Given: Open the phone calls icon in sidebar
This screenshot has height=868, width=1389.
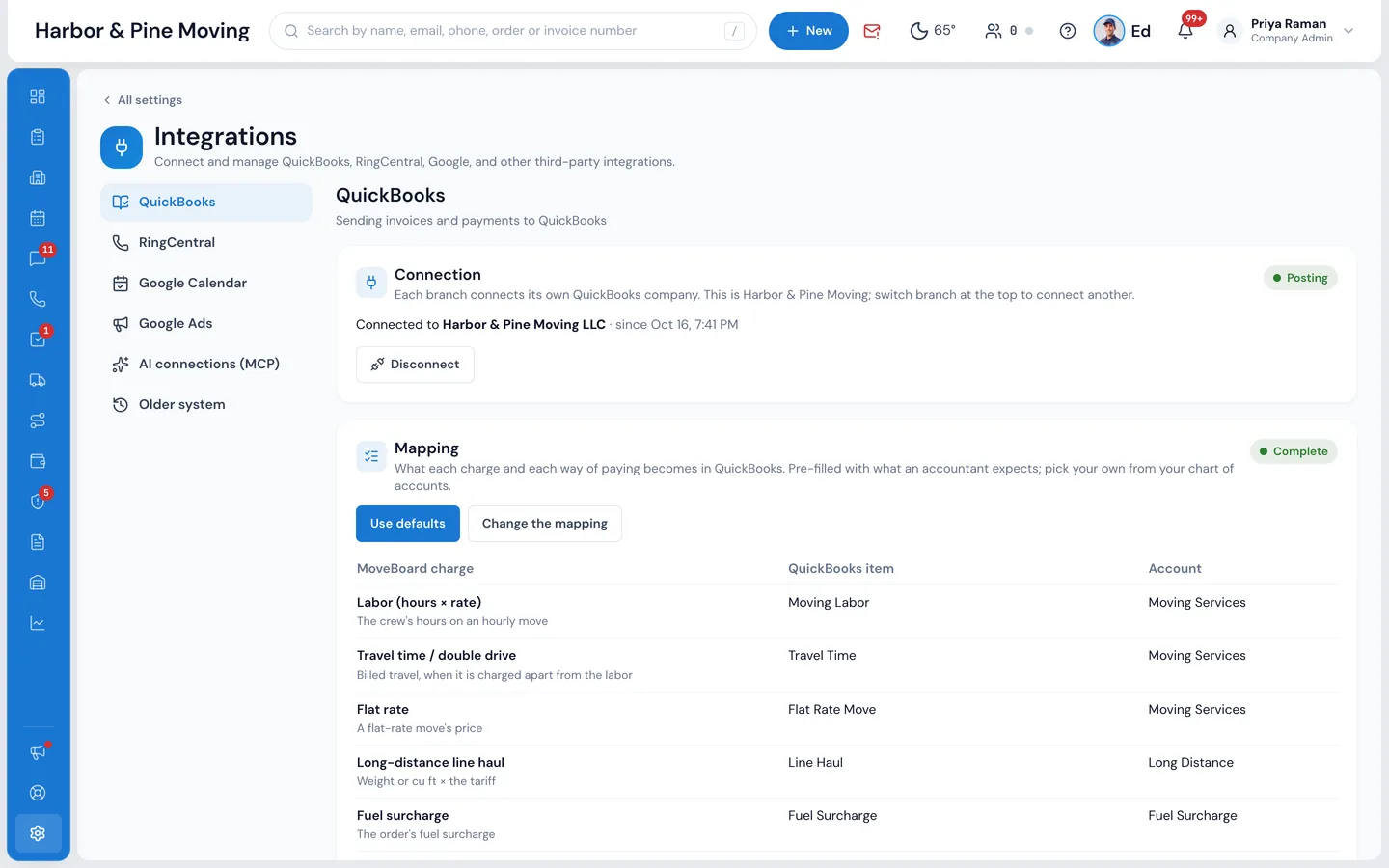Looking at the screenshot, I should click(38, 299).
